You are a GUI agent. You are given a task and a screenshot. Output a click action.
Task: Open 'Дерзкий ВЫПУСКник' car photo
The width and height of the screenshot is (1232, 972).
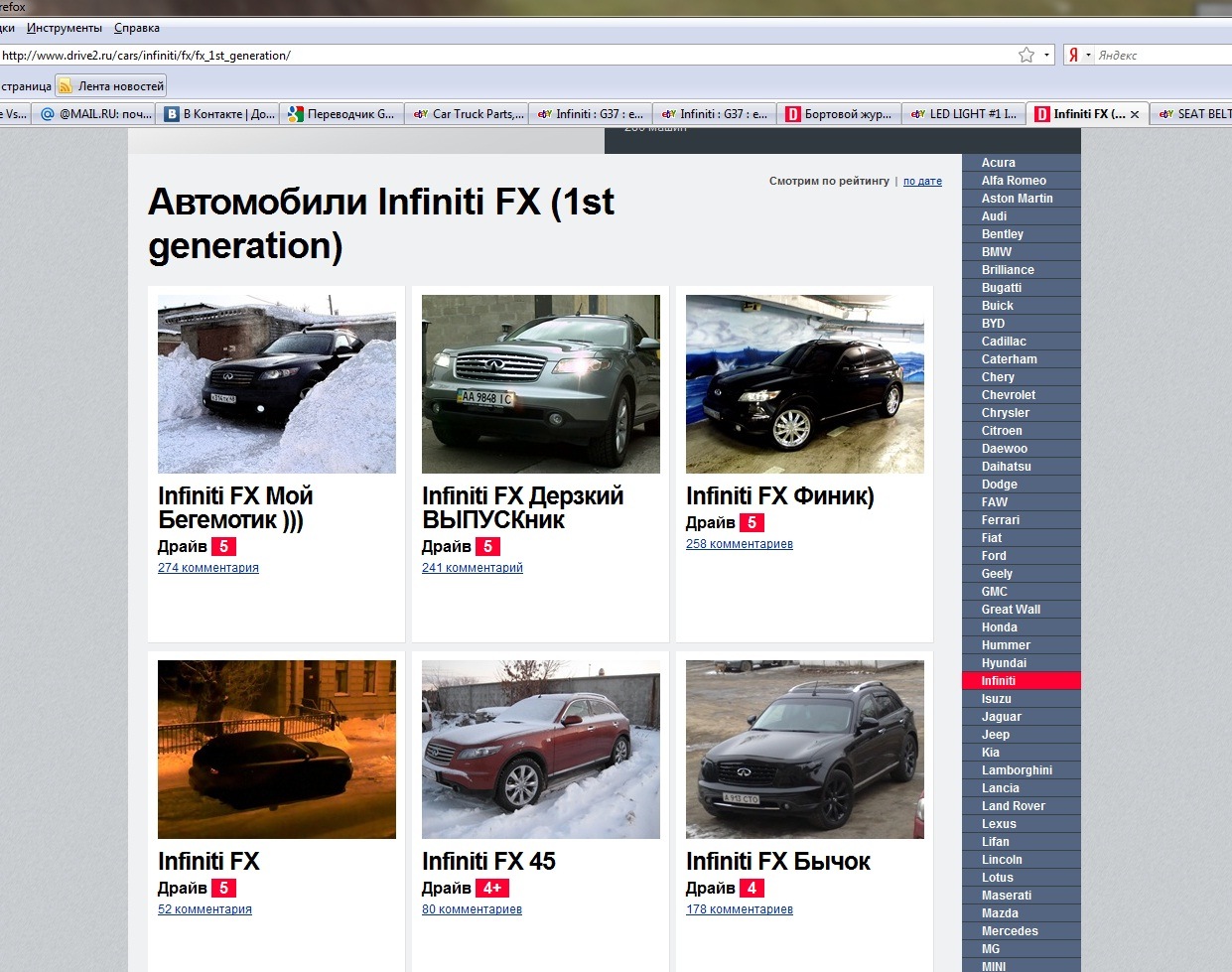click(x=541, y=384)
